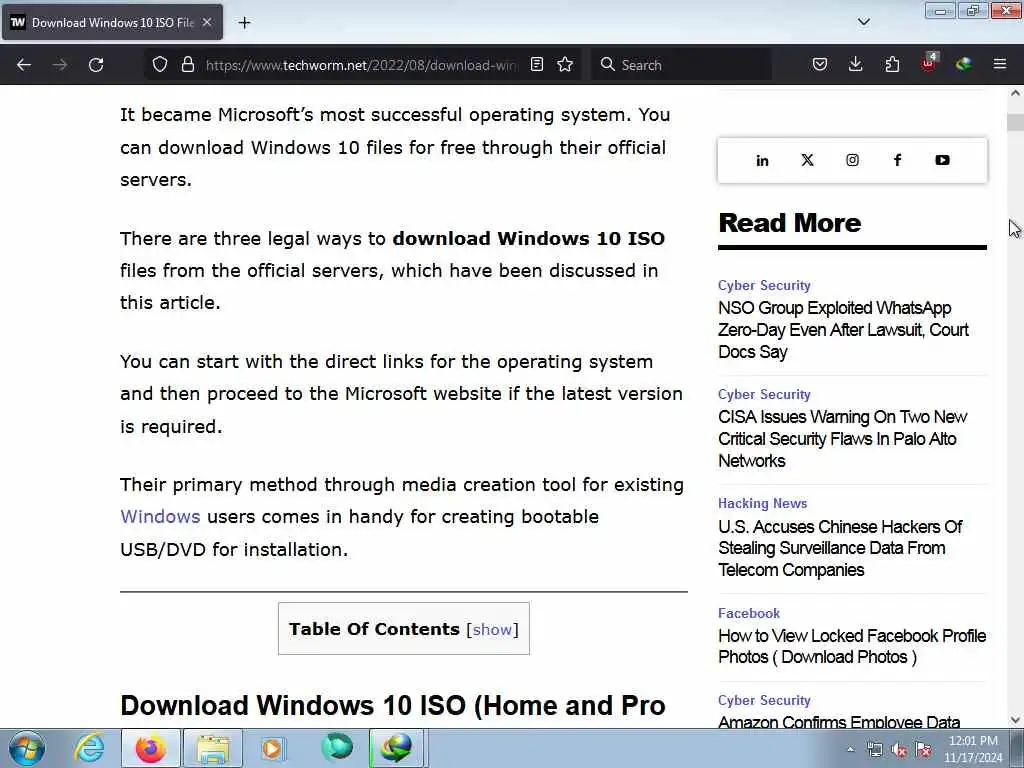Viewport: 1024px width, 768px height.
Task: Open the green round app on taskbar
Action: [x=337, y=748]
